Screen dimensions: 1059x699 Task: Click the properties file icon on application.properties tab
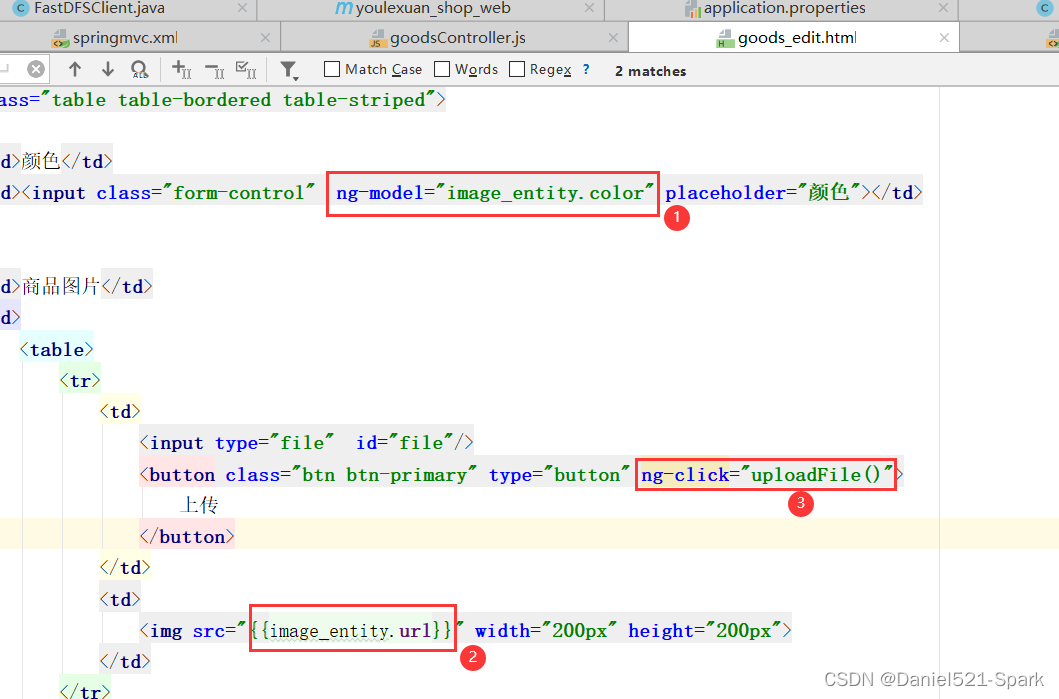pos(692,9)
